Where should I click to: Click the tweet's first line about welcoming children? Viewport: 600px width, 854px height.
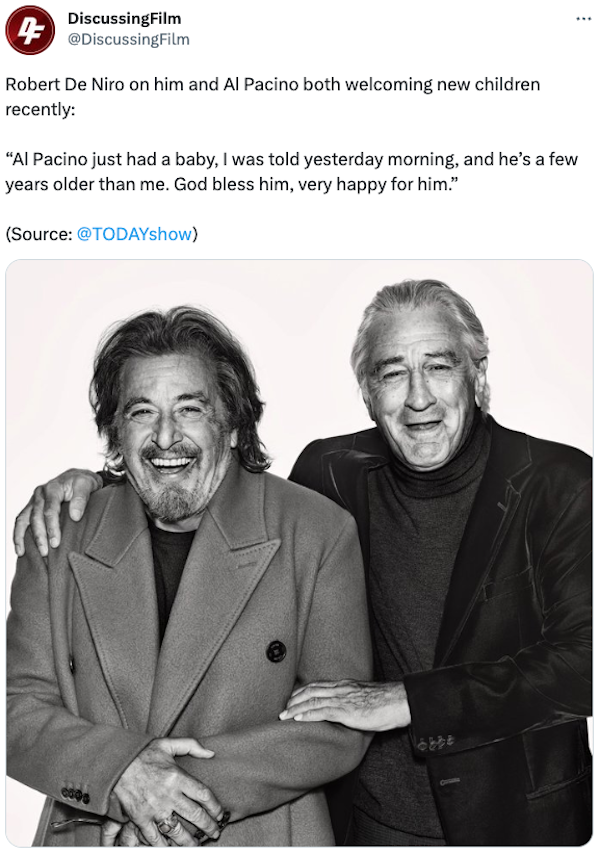[x=273, y=84]
